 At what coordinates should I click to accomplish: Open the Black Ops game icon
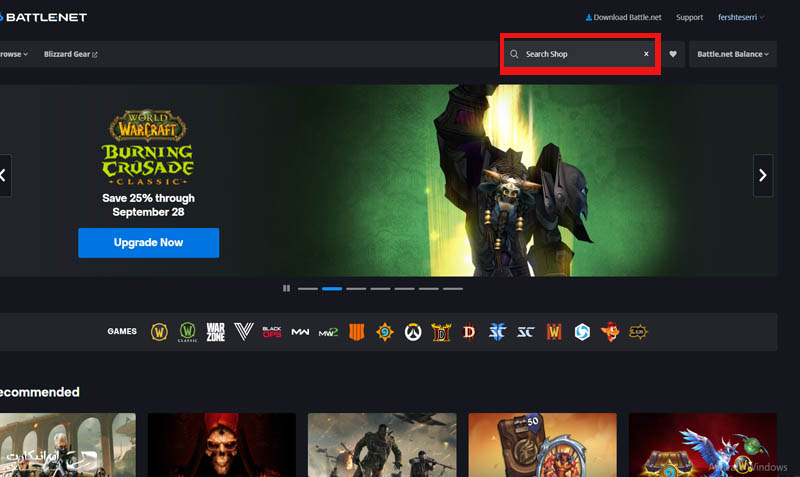tap(272, 332)
